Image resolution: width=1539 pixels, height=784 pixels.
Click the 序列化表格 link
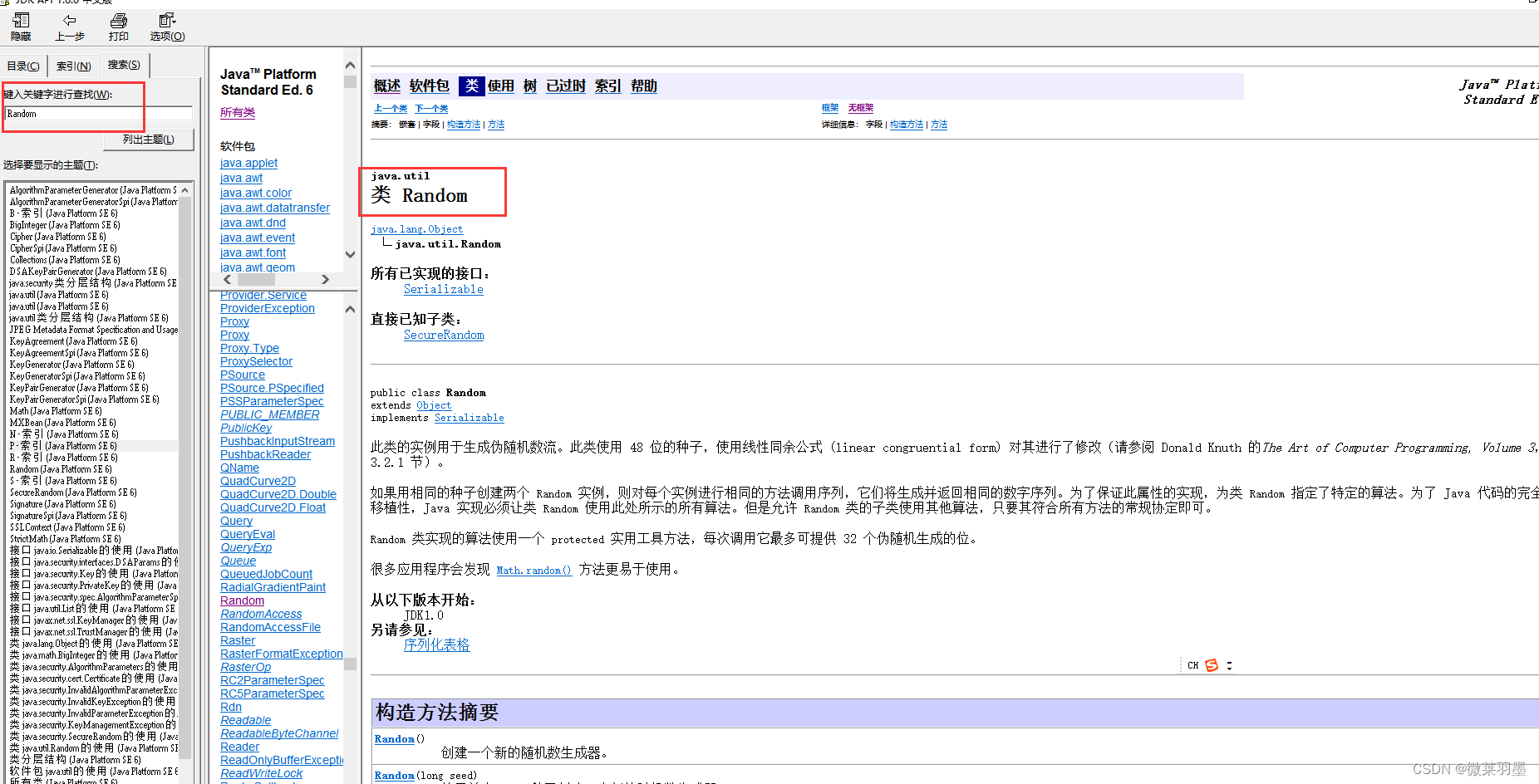437,644
